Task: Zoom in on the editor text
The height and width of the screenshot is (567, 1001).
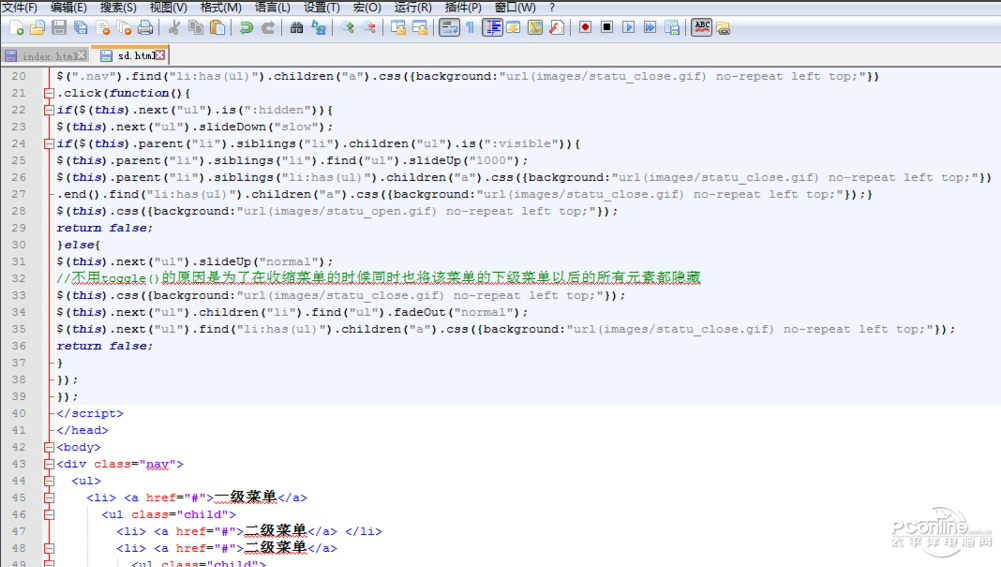Action: pyautogui.click(x=347, y=27)
